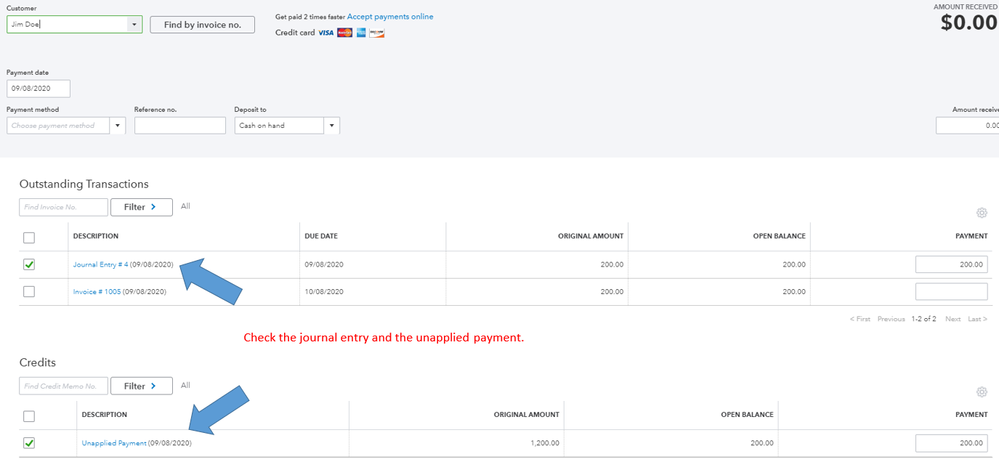Check the Invoice # 1005 checkbox
Screen dimensions: 999x459
click(29, 291)
